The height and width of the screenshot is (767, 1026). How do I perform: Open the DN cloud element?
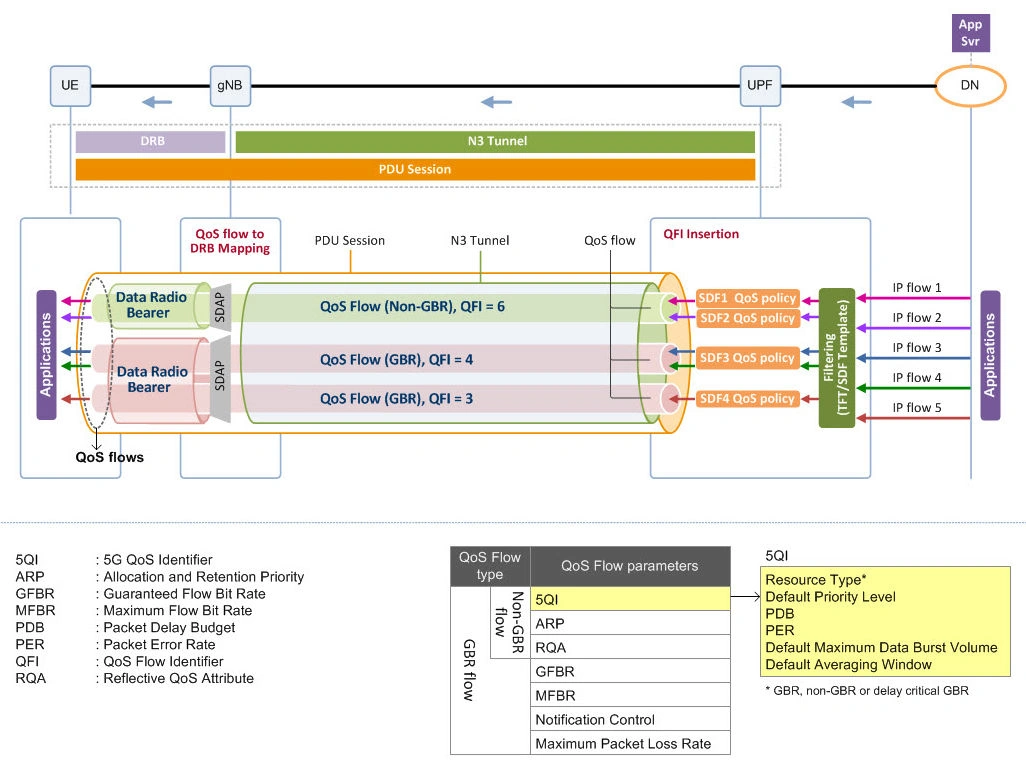point(969,86)
